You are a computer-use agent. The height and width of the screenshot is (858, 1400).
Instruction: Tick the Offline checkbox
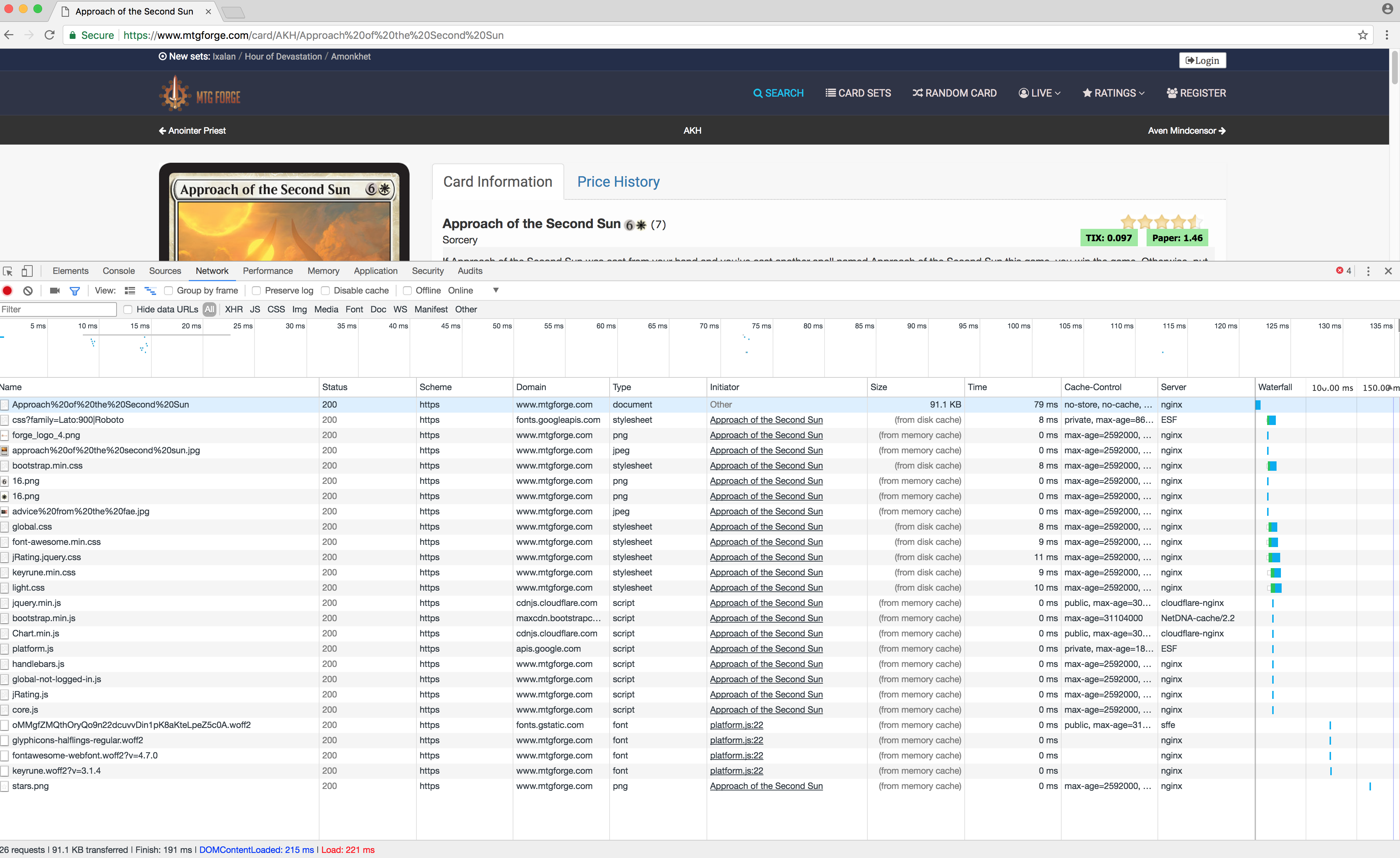pyautogui.click(x=407, y=291)
